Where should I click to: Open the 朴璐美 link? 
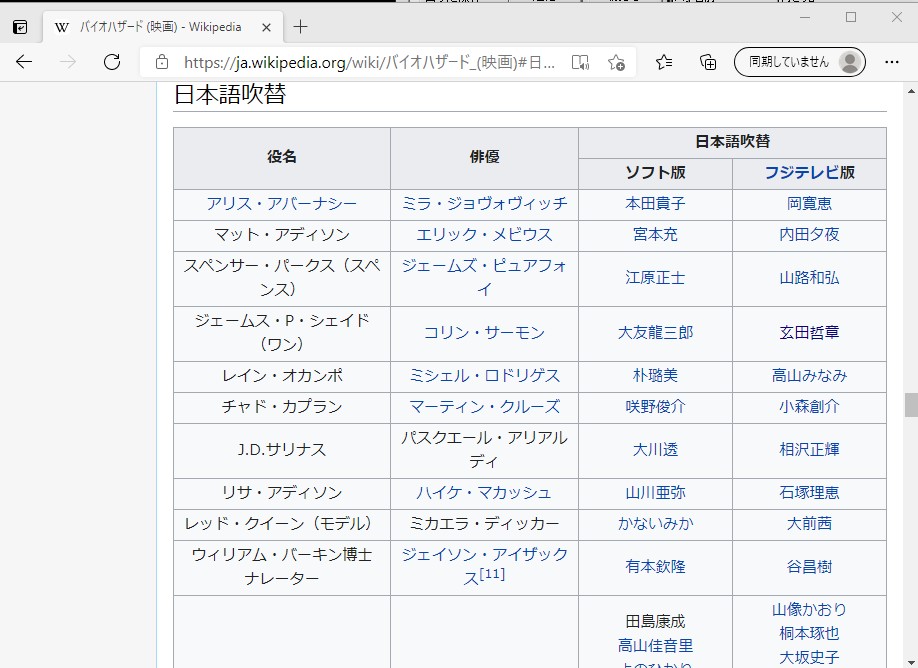coord(655,376)
